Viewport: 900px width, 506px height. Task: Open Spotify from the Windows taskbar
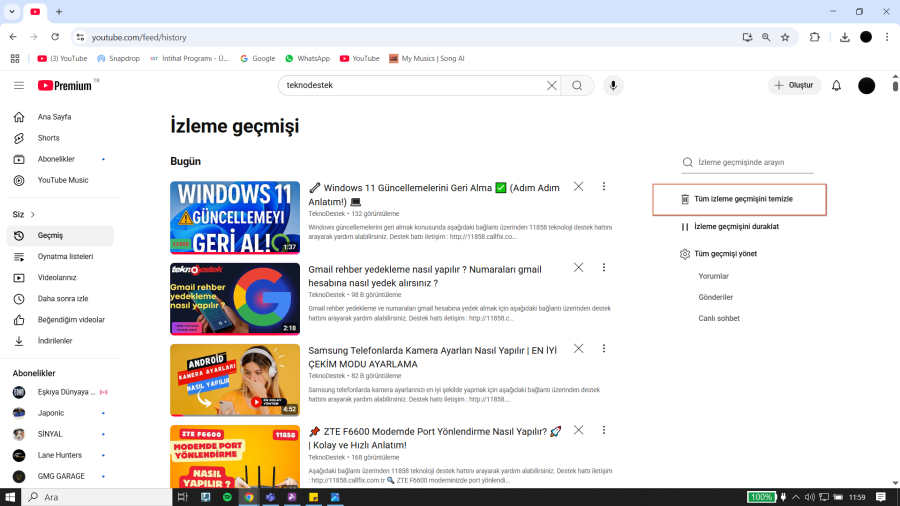(x=227, y=497)
